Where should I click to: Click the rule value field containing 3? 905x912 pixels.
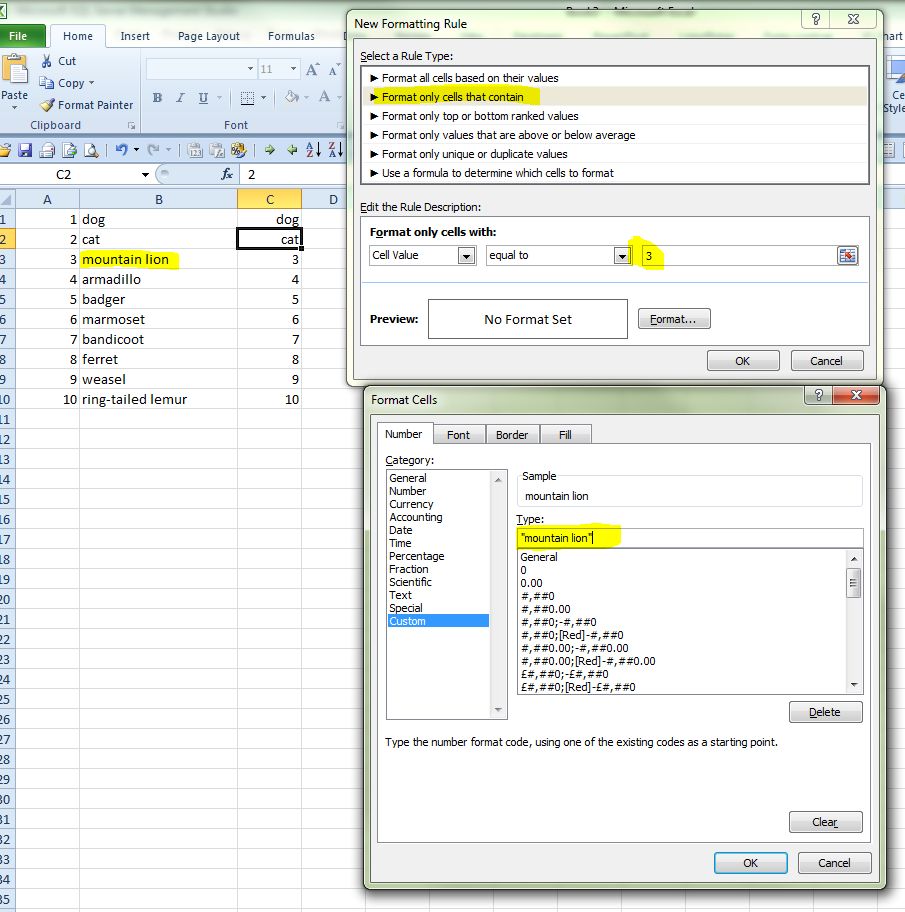739,255
